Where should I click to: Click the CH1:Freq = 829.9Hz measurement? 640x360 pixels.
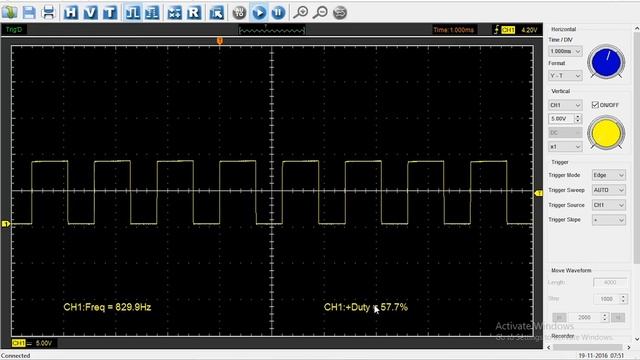[107, 307]
